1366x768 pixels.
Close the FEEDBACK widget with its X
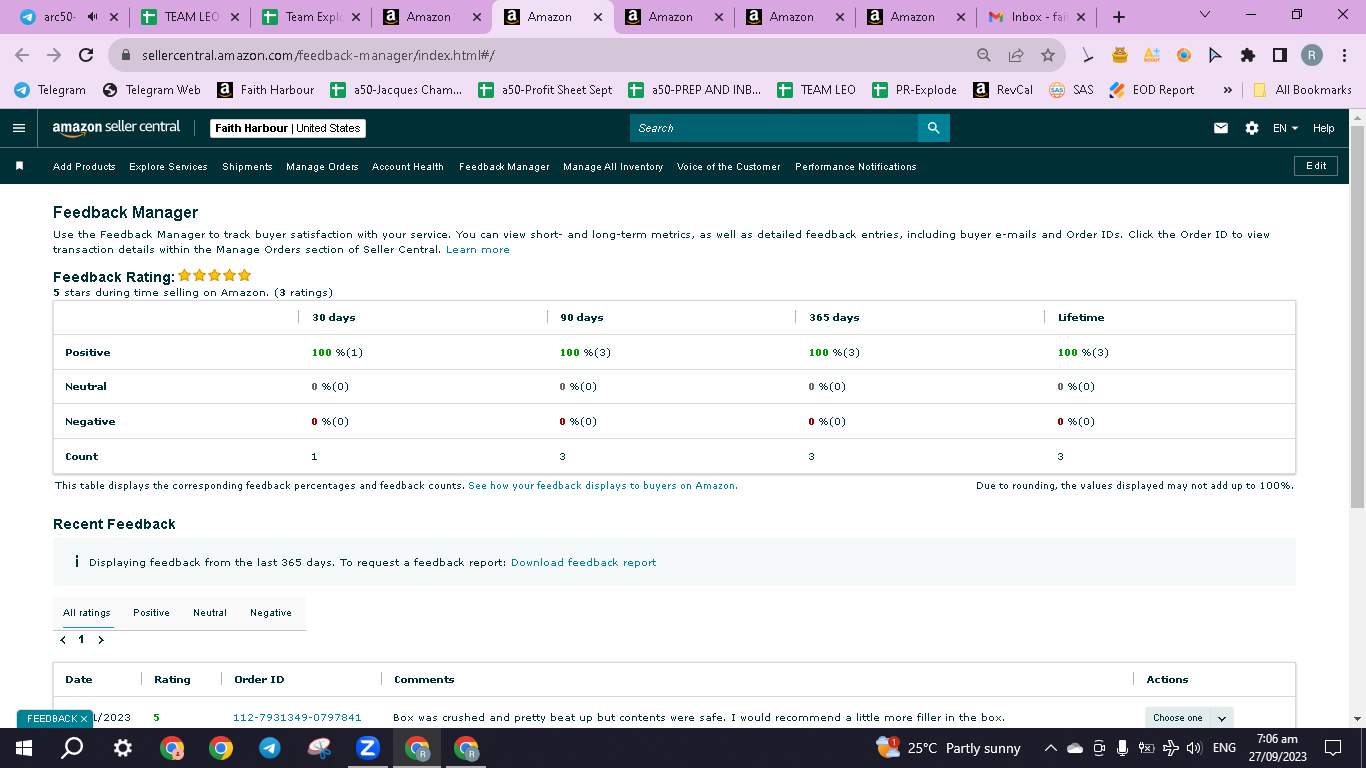(x=84, y=719)
